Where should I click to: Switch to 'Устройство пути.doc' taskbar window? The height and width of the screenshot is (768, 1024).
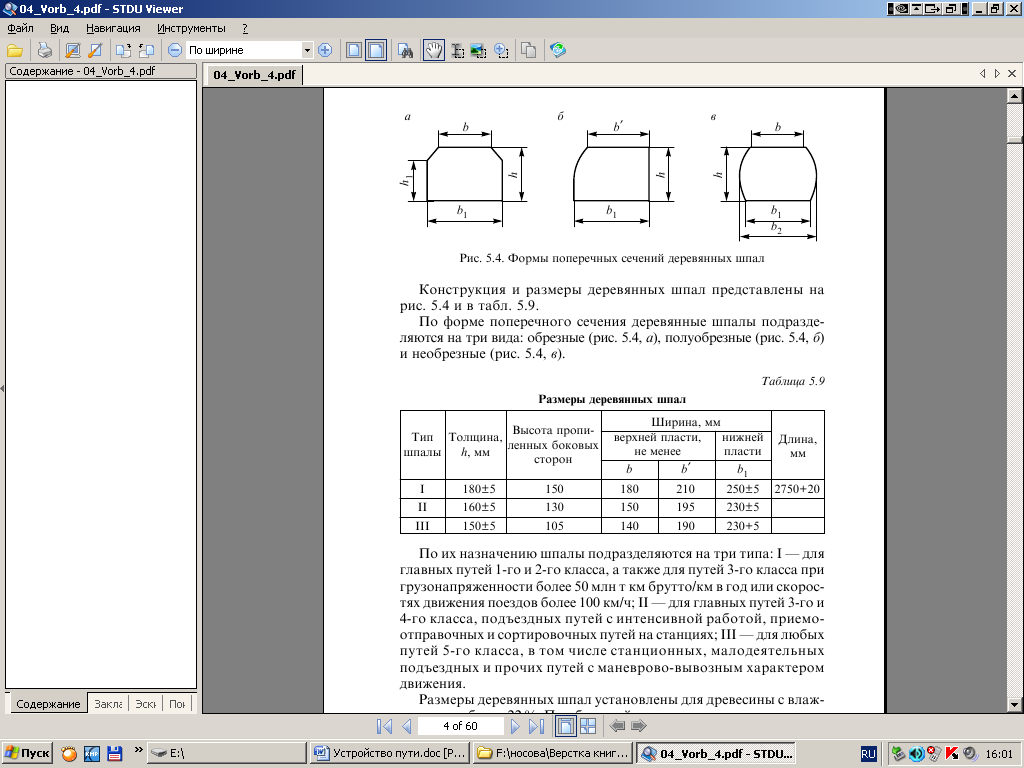(390, 754)
